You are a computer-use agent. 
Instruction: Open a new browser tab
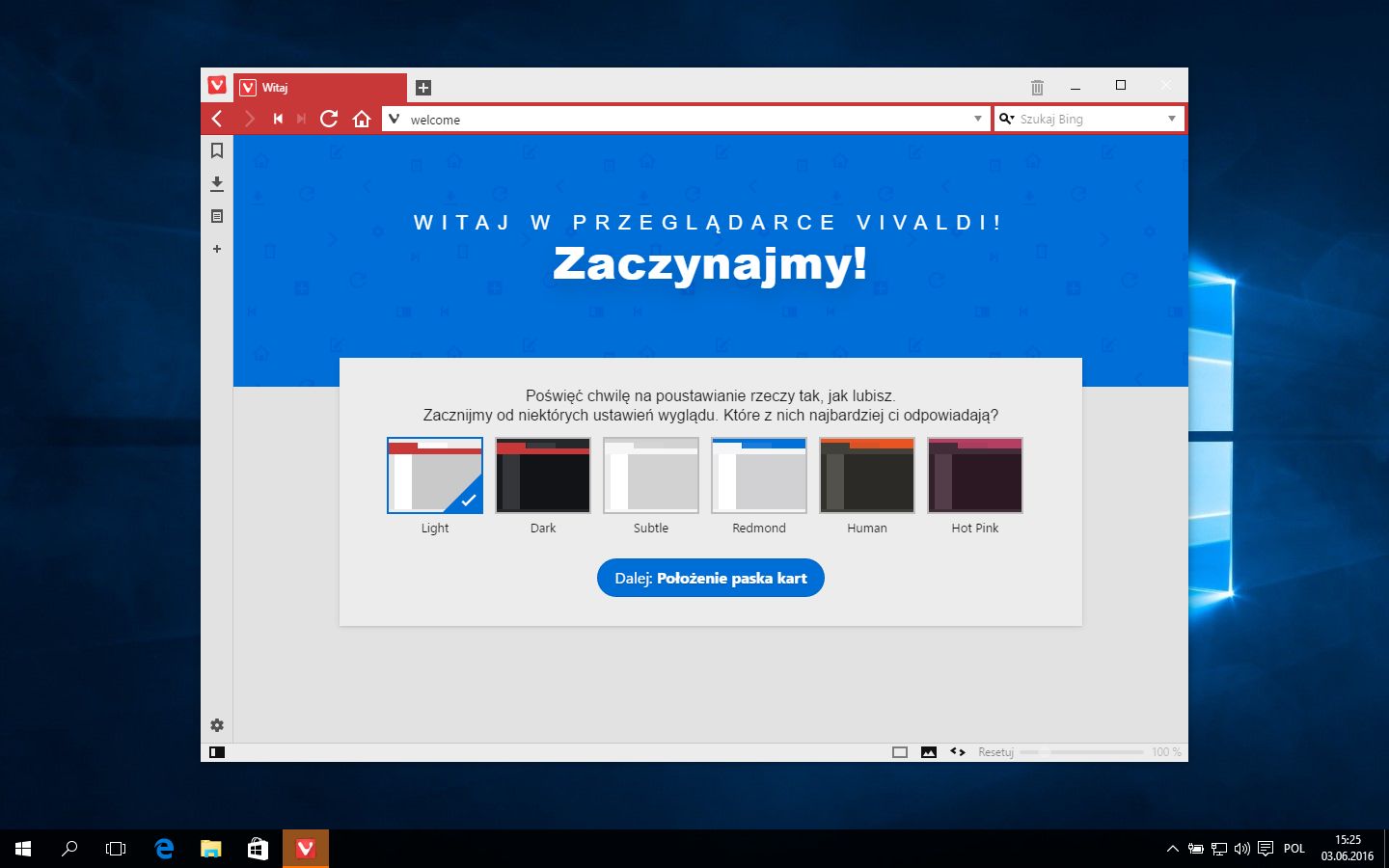pos(422,87)
